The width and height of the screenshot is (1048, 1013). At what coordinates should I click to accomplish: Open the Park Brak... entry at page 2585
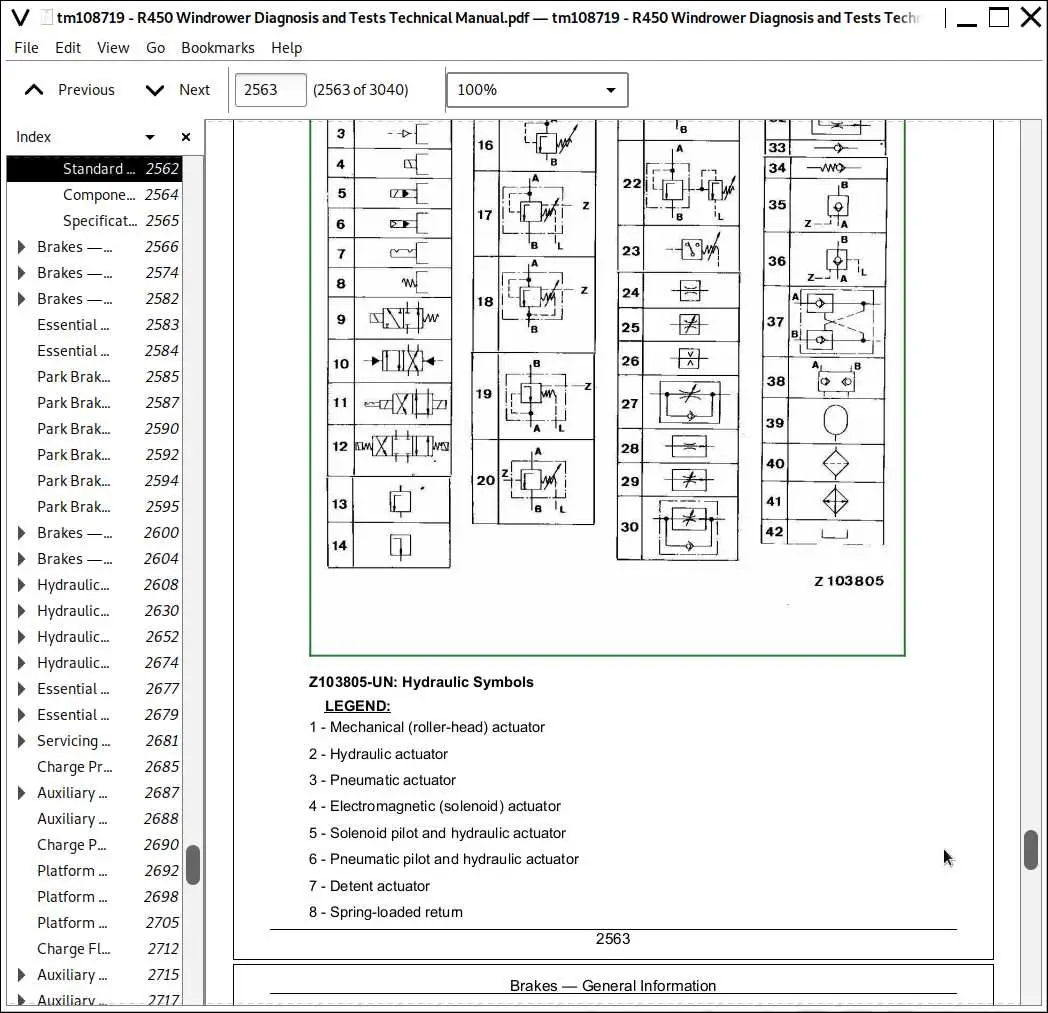(x=94, y=377)
